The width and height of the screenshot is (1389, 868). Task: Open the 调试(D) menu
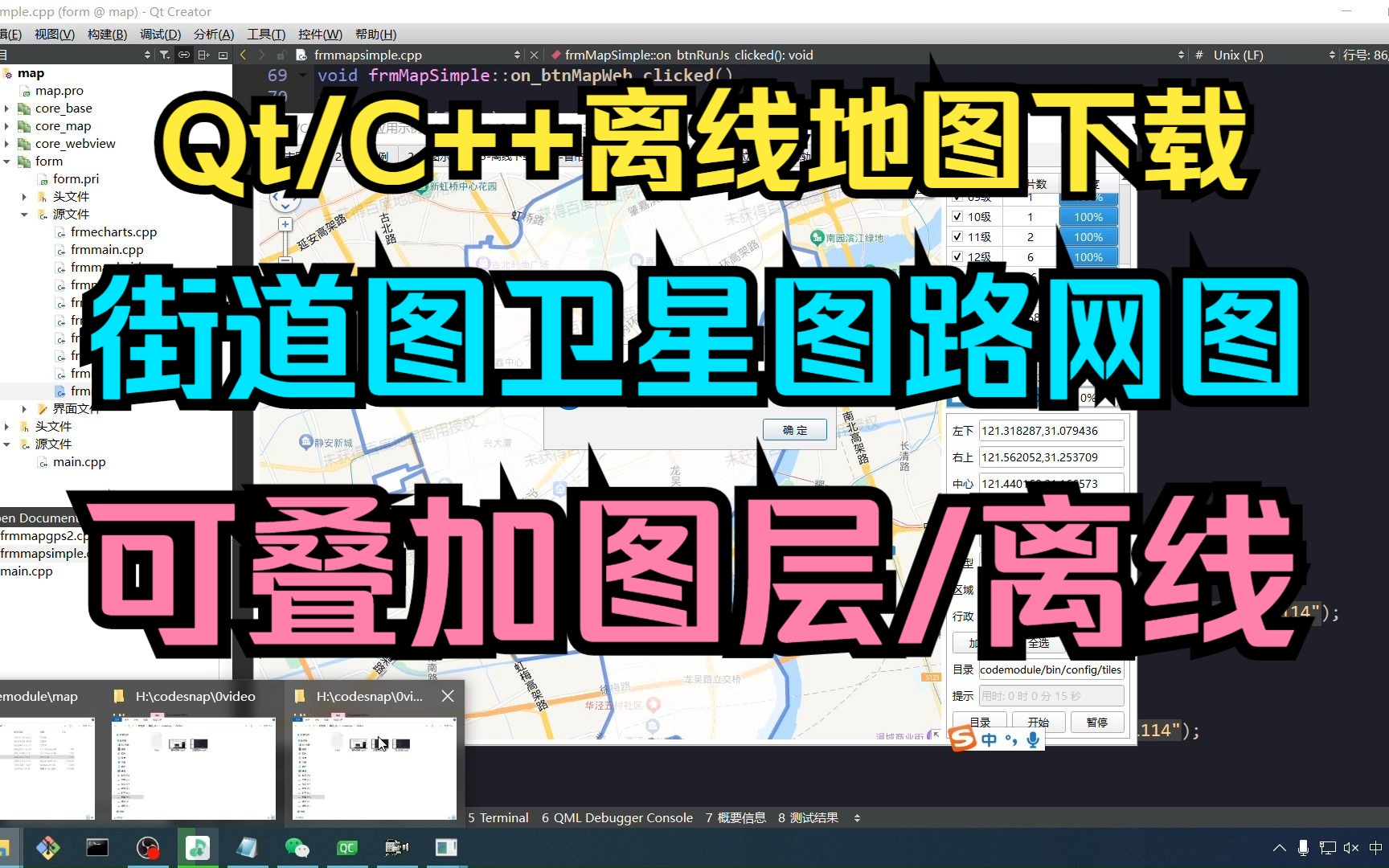[x=161, y=34]
